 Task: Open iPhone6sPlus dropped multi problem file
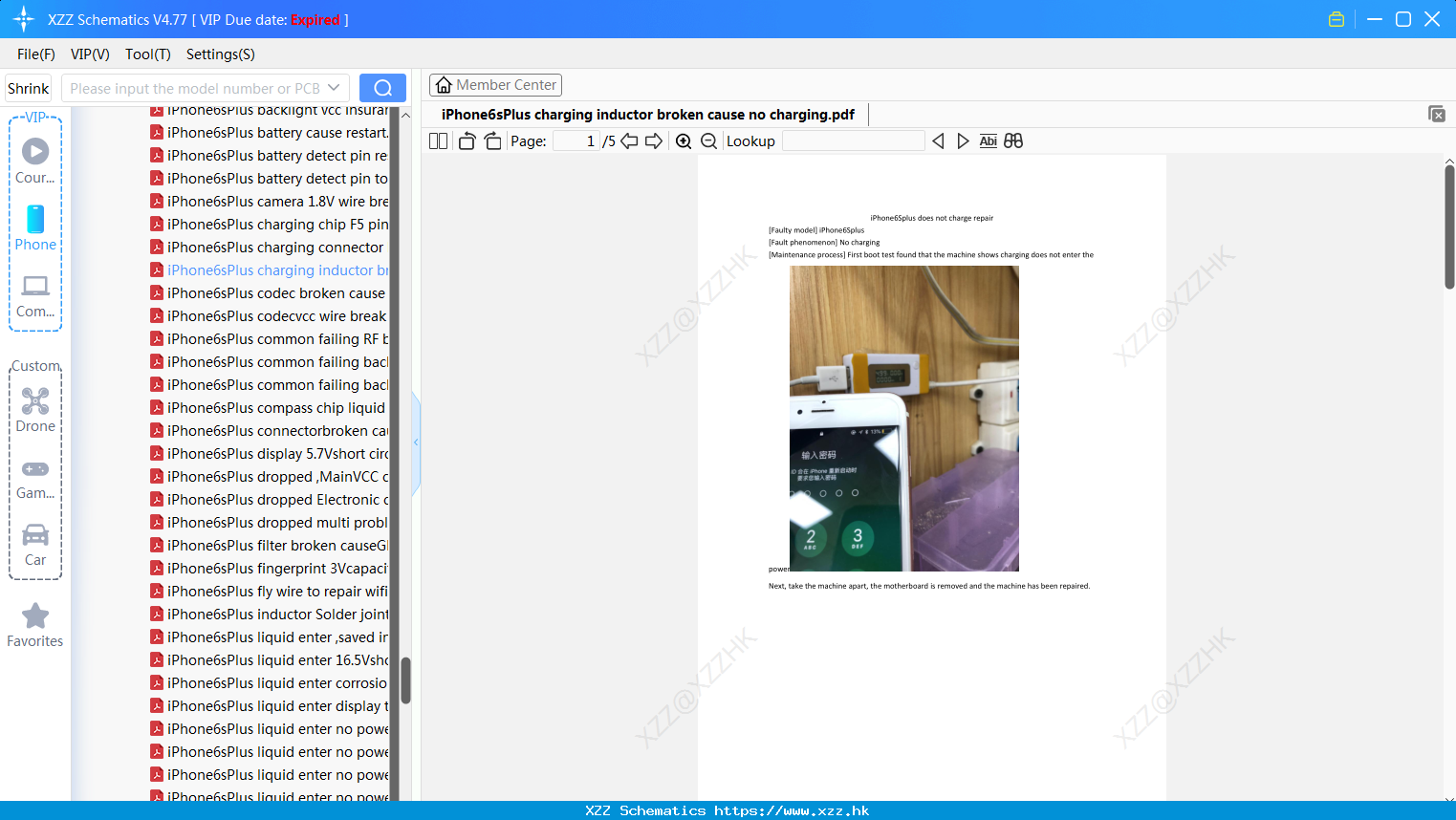point(270,523)
